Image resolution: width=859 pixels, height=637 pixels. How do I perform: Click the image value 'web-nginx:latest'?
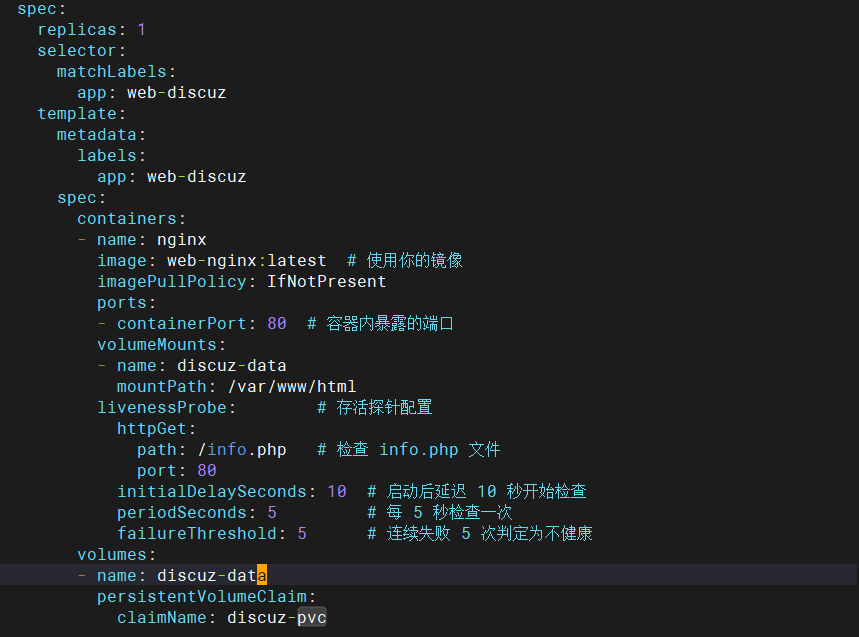tap(247, 261)
